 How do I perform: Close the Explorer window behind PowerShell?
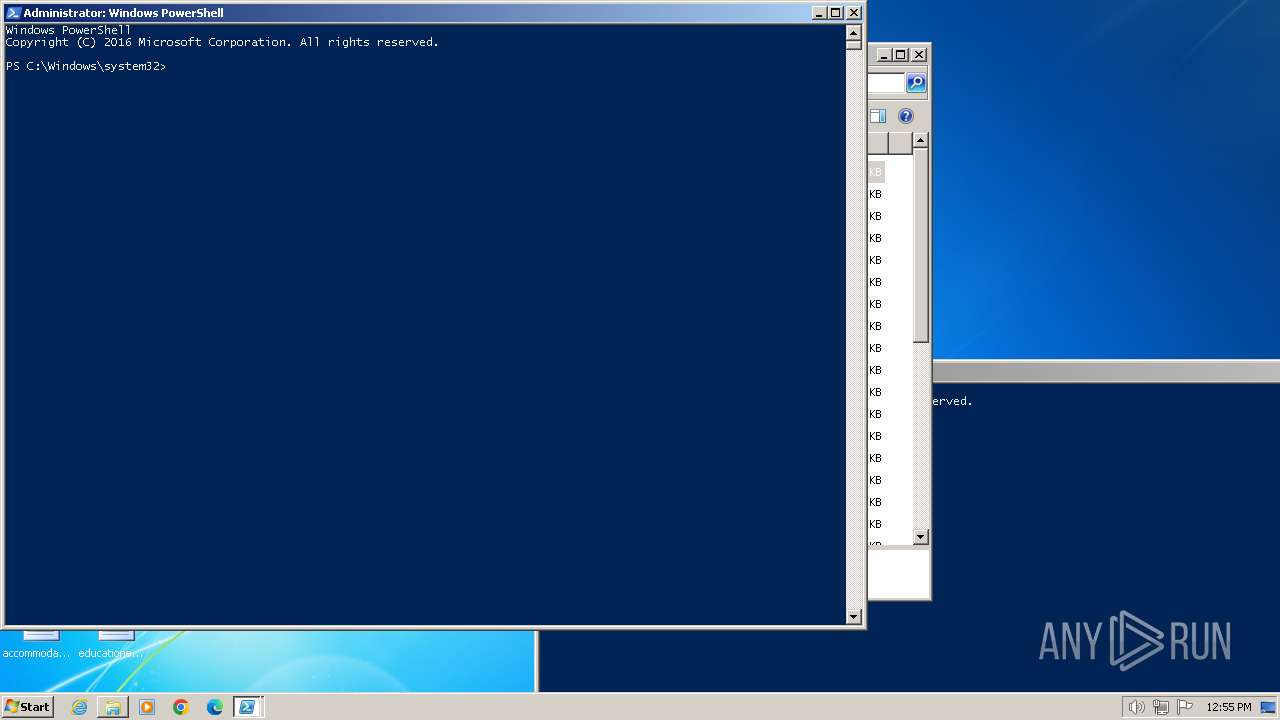[919, 55]
